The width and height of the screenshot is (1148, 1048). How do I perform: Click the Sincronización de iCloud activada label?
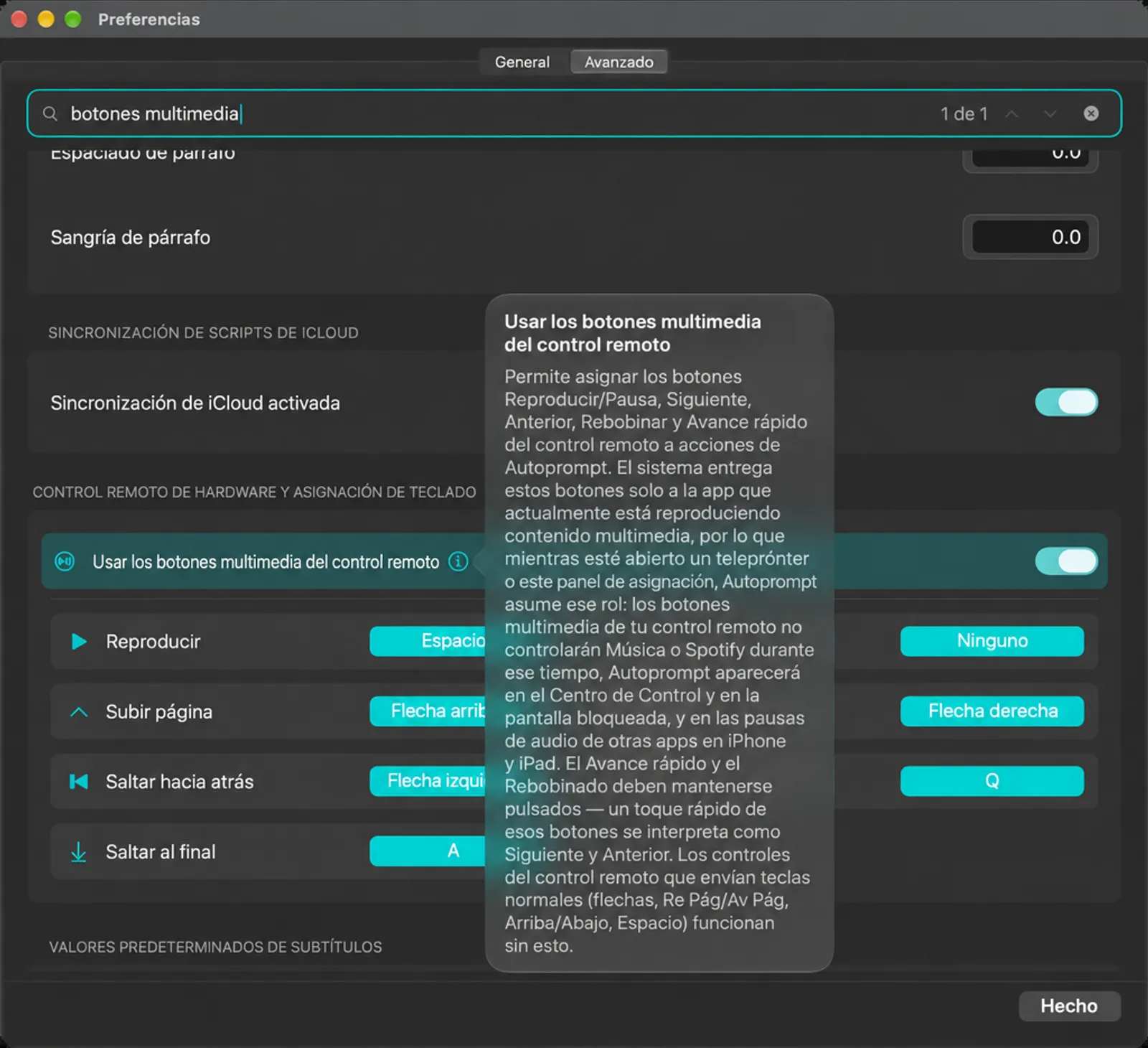(x=195, y=403)
